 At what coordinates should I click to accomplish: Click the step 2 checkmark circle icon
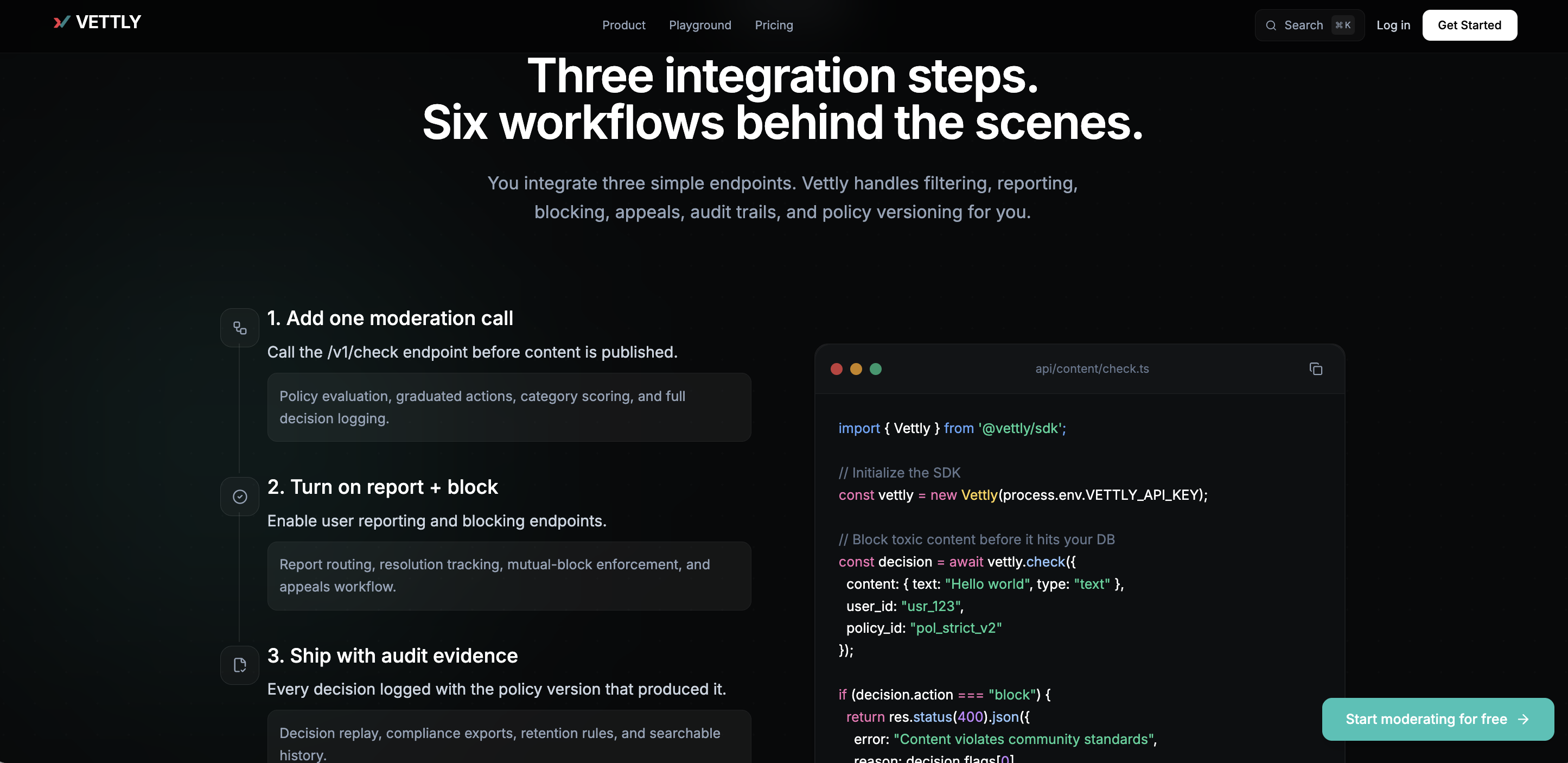pyautogui.click(x=240, y=497)
